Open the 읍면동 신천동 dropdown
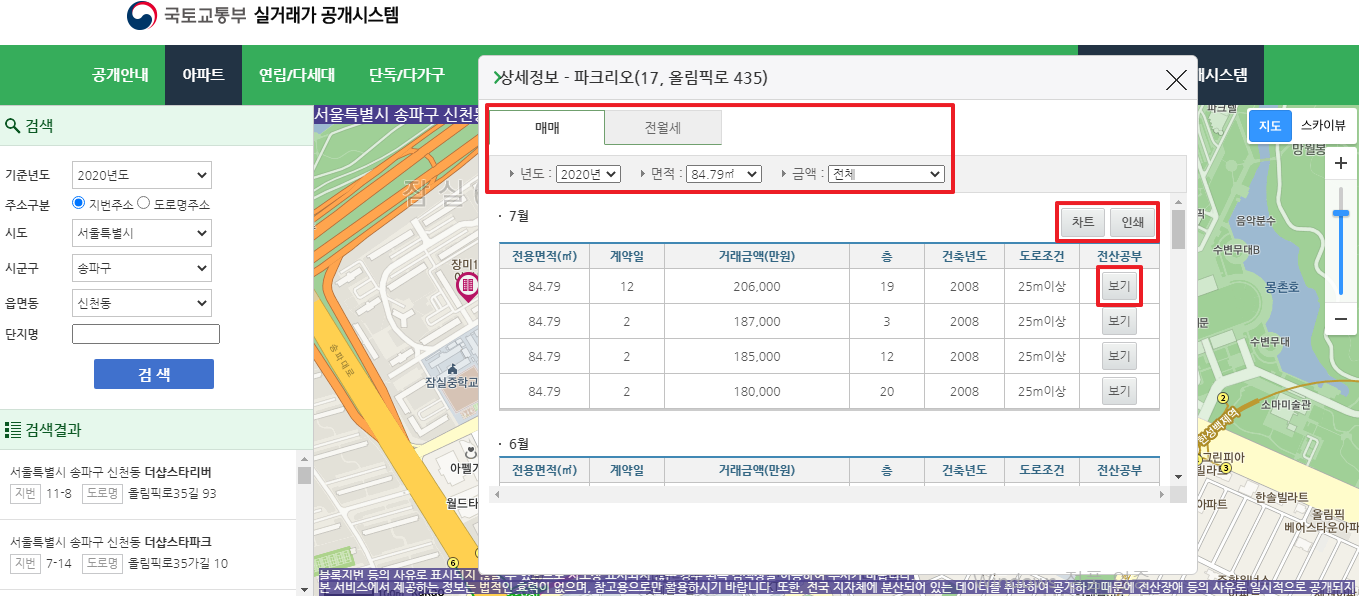Image resolution: width=1359 pixels, height=596 pixels. pyautogui.click(x=142, y=302)
